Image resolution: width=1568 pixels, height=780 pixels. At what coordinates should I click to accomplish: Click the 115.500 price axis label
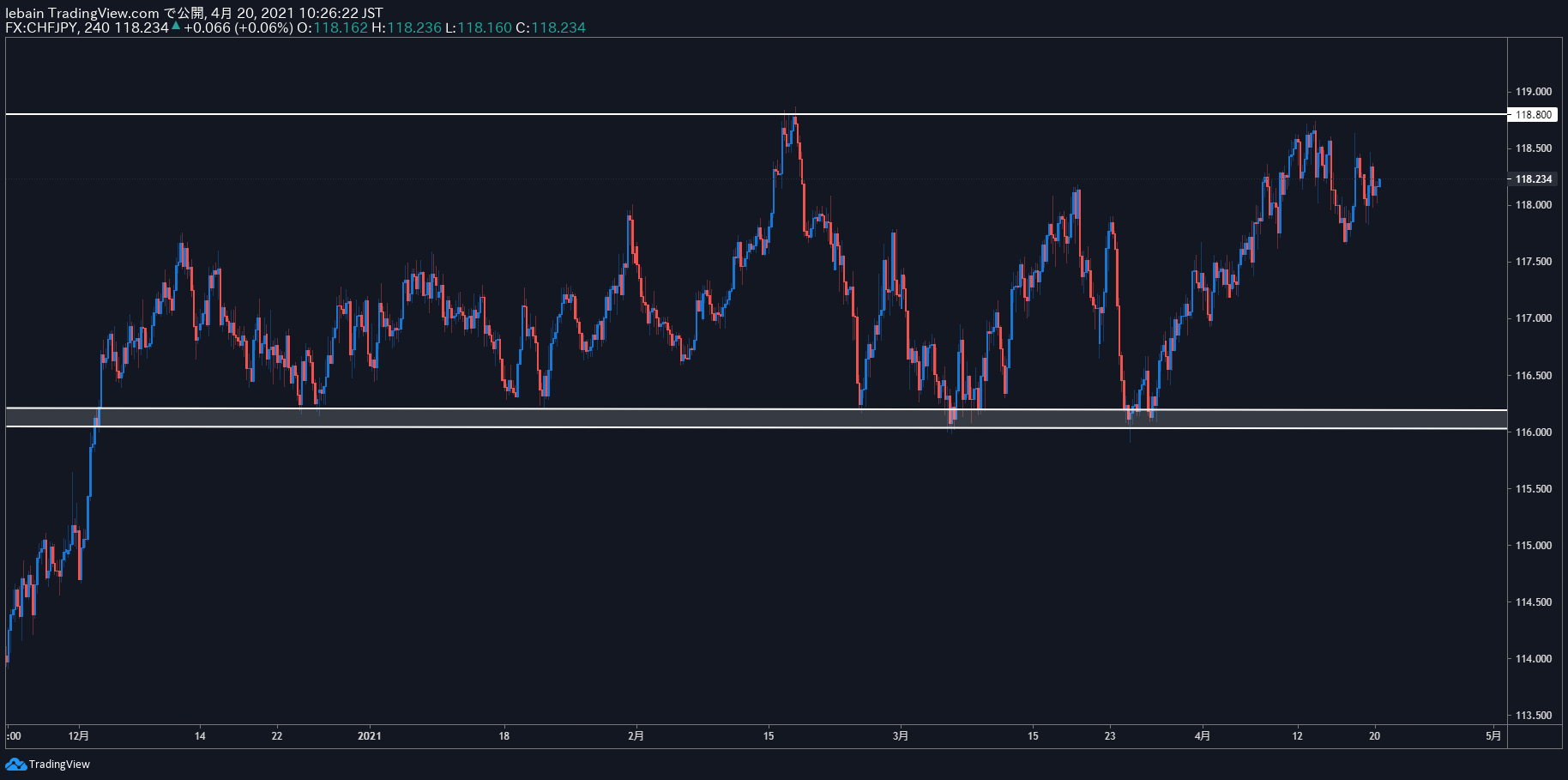point(1533,489)
